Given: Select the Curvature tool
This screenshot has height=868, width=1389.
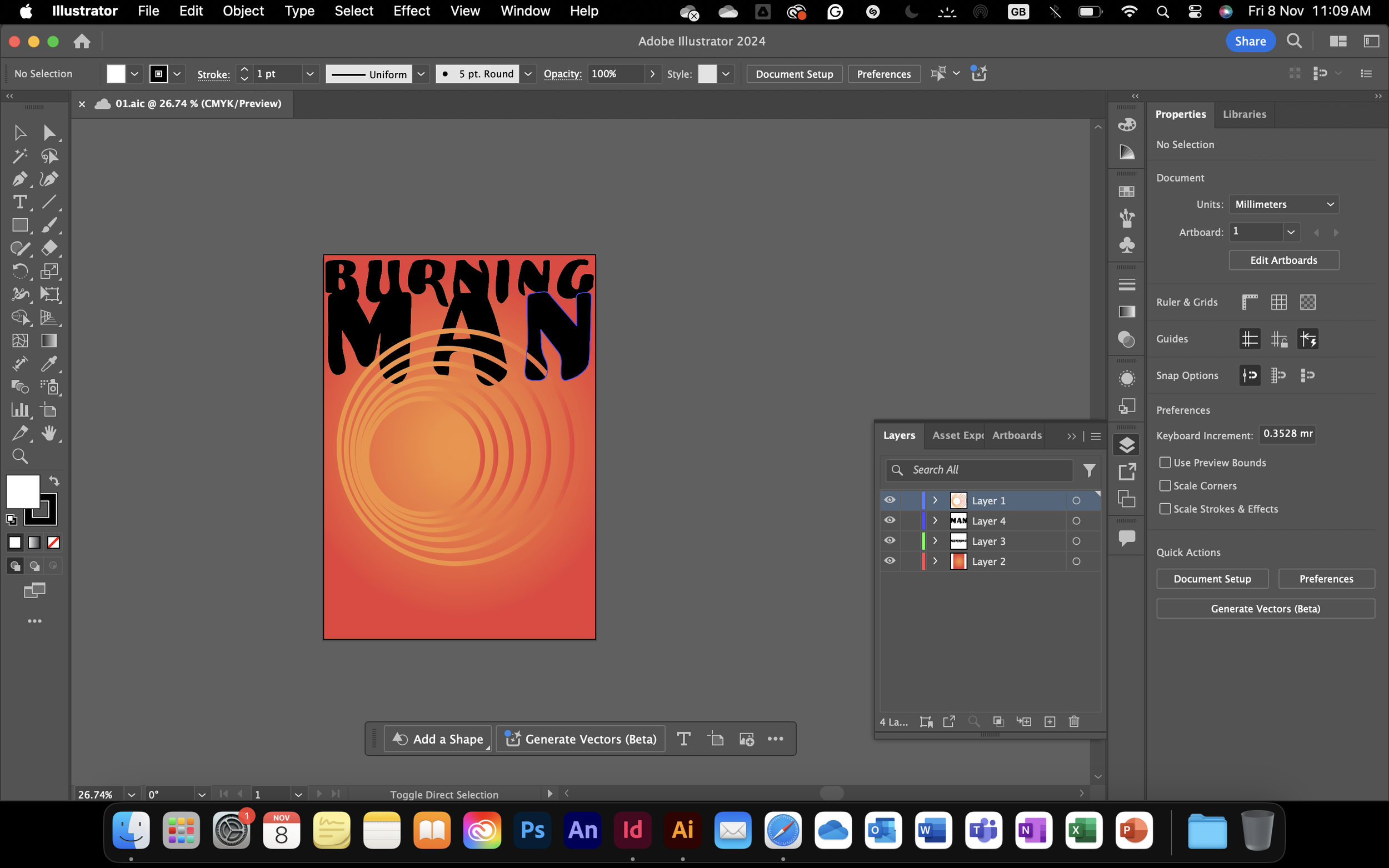Looking at the screenshot, I should pyautogui.click(x=49, y=178).
